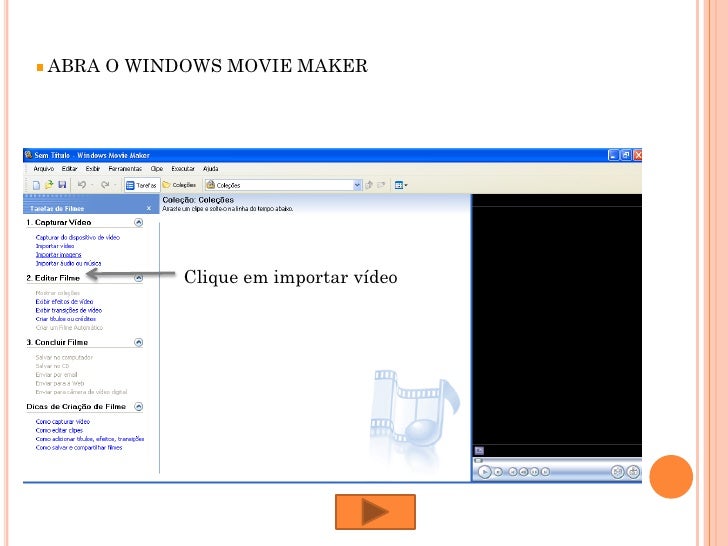Click Criar títulos ou créditos link

(65, 319)
